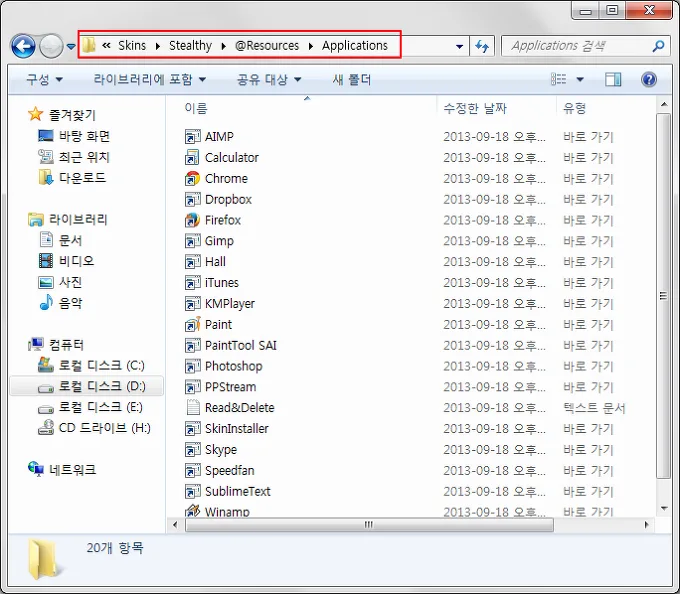
Task: Expand the arrow after @Resources in path
Action: [x=311, y=46]
